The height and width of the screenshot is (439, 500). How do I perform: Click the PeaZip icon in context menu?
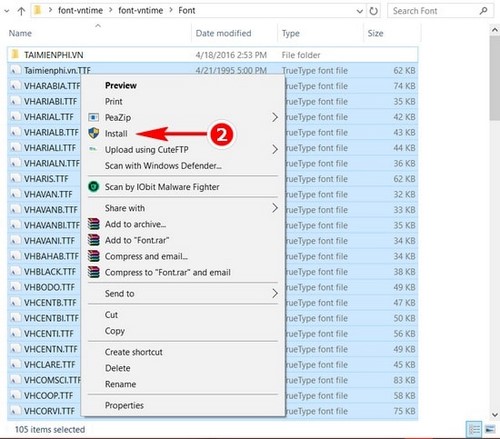coord(93,117)
